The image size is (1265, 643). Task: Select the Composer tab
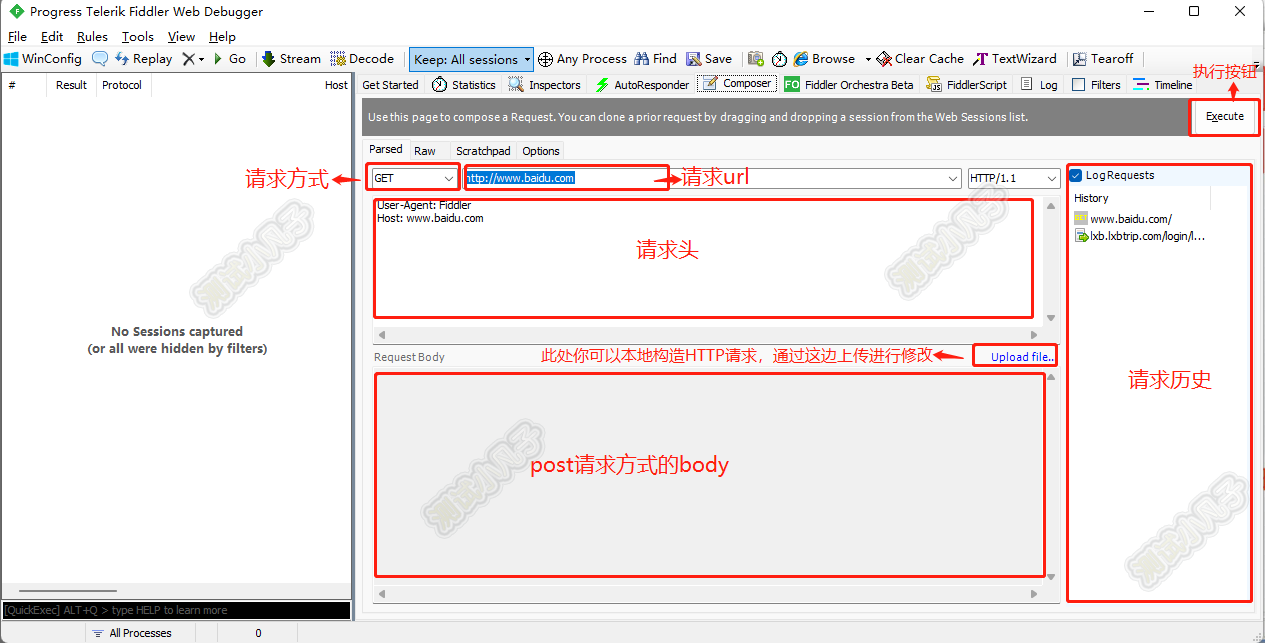pyautogui.click(x=738, y=84)
